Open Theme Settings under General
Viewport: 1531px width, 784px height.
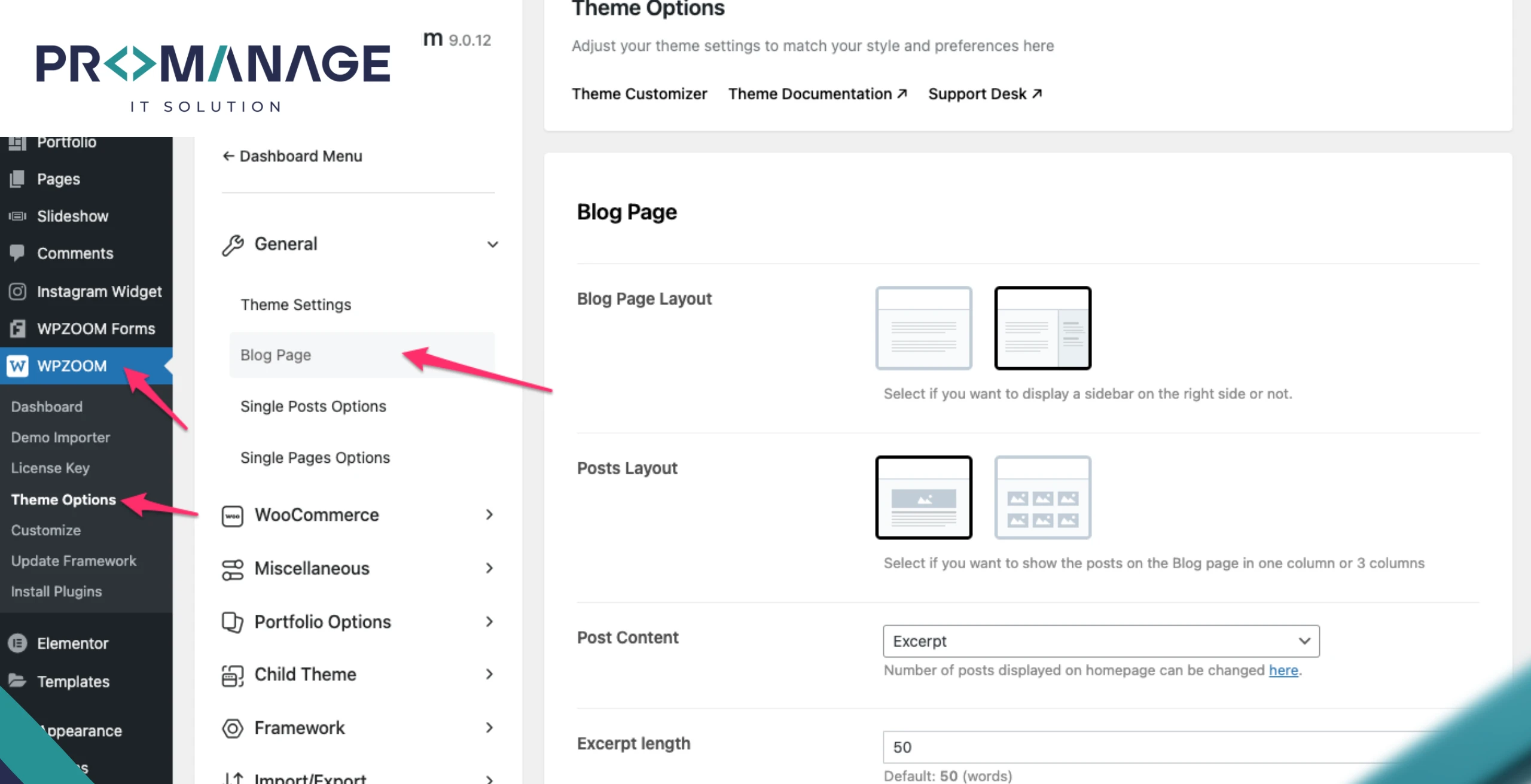pyautogui.click(x=296, y=304)
